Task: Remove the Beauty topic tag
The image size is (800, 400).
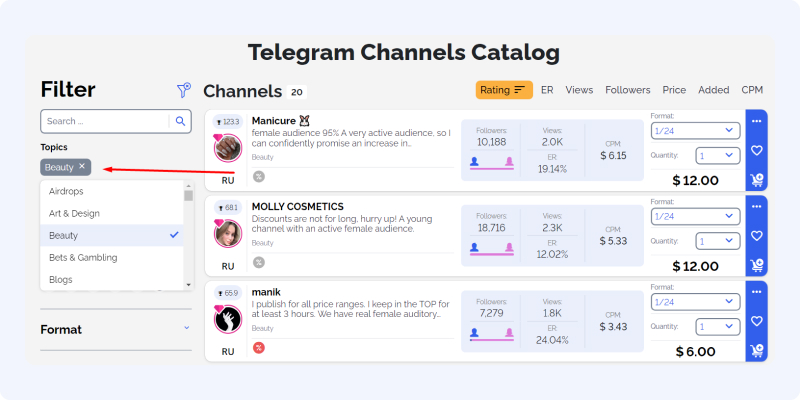Action: pos(82,166)
